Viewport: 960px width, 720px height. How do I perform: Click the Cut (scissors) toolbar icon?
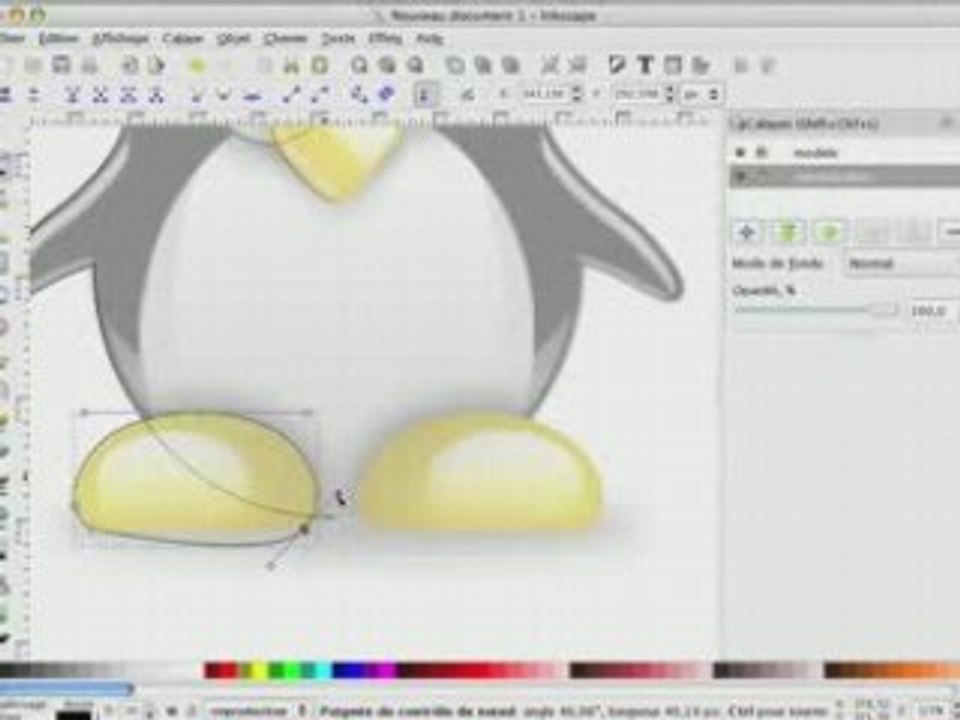(x=292, y=65)
